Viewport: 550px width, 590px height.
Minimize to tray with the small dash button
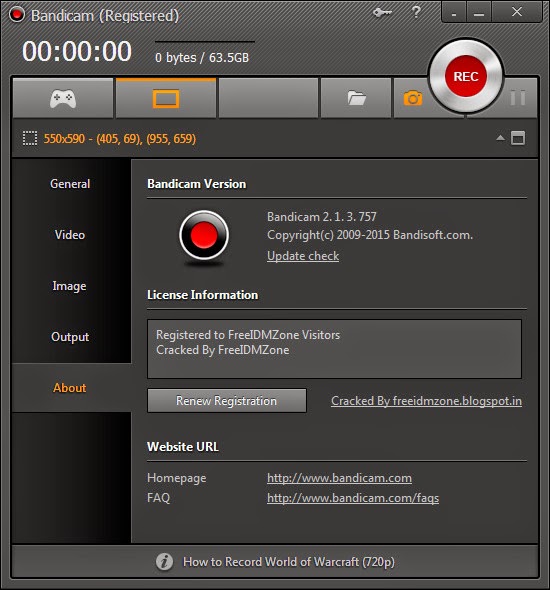click(x=454, y=13)
